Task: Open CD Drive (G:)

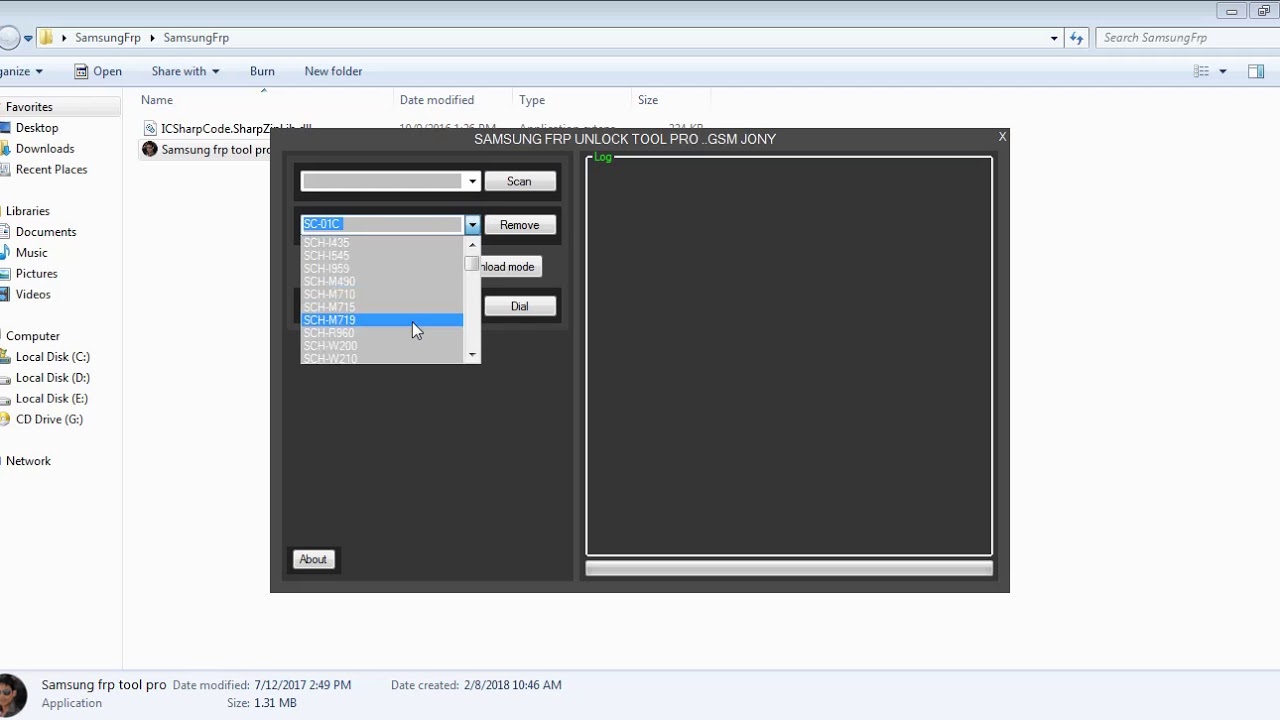Action: pos(49,420)
